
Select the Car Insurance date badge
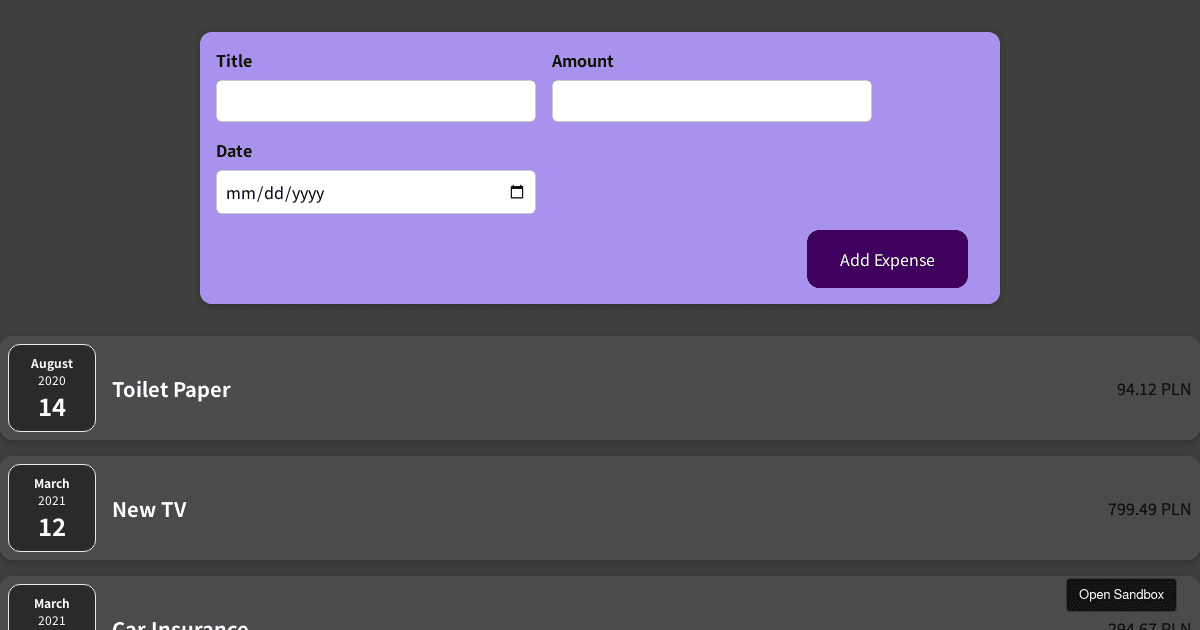pos(52,612)
